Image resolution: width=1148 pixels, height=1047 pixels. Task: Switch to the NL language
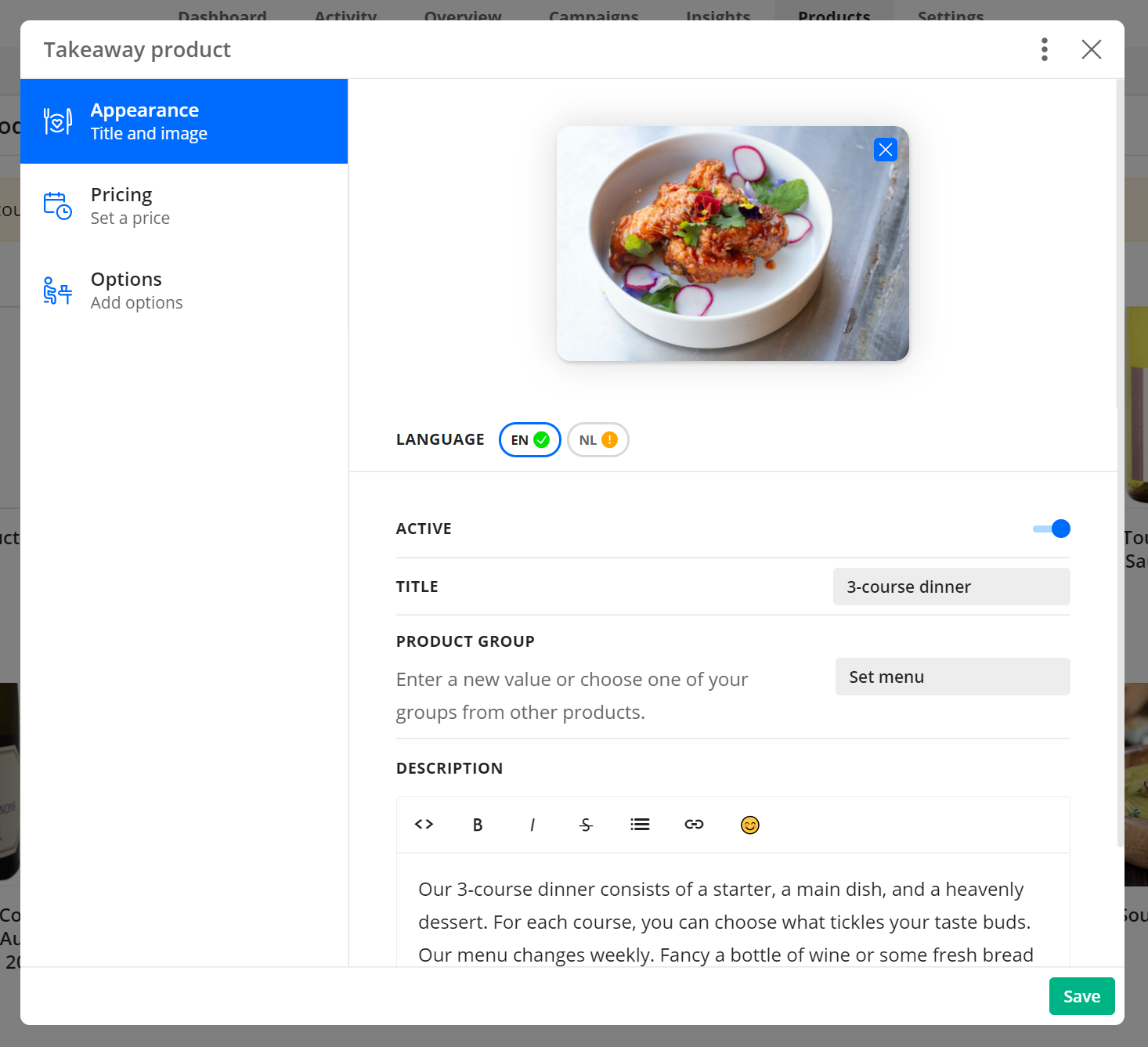pos(597,440)
